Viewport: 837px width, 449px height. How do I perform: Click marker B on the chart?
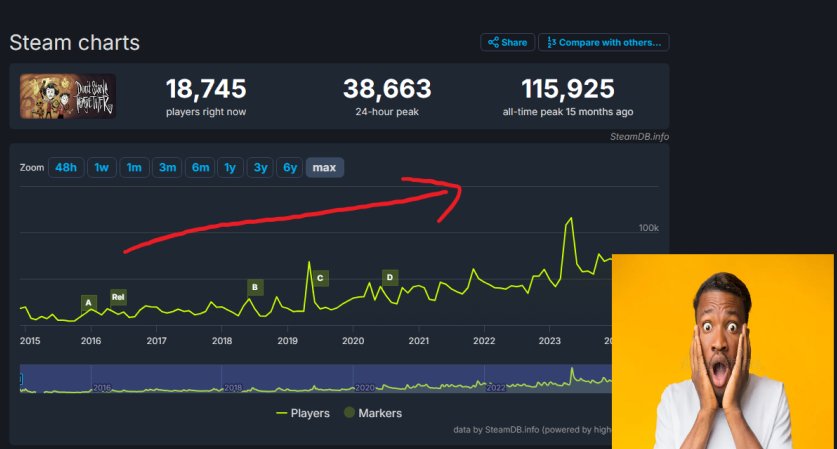coord(255,287)
